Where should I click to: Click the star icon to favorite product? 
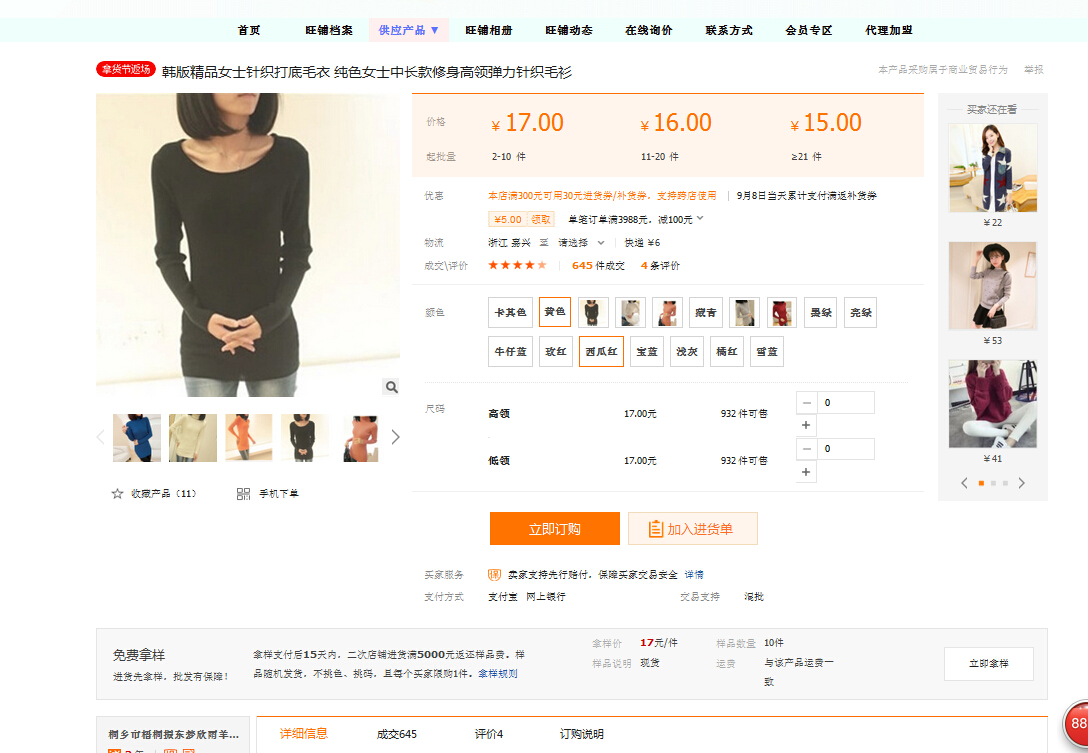click(x=117, y=494)
